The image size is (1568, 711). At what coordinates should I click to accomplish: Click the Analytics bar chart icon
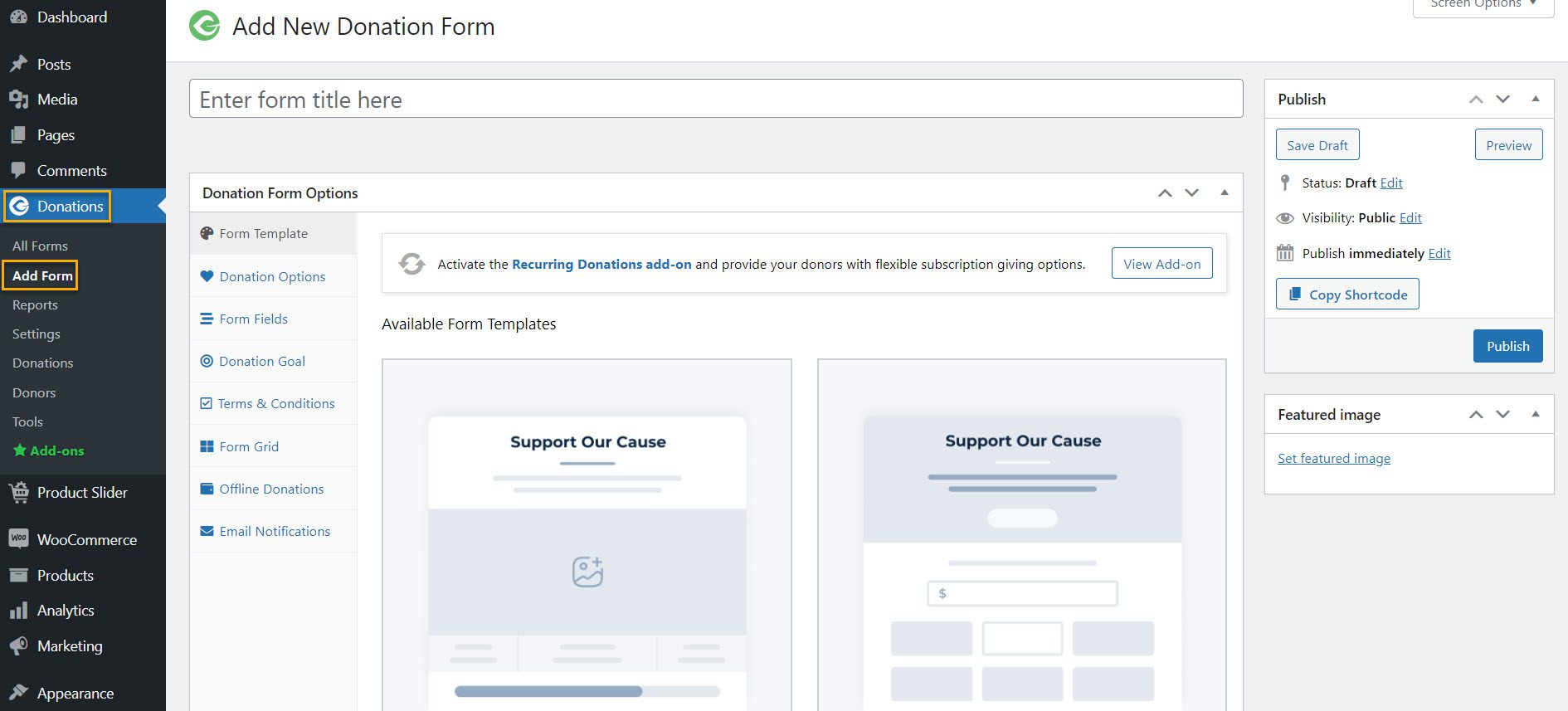18,611
